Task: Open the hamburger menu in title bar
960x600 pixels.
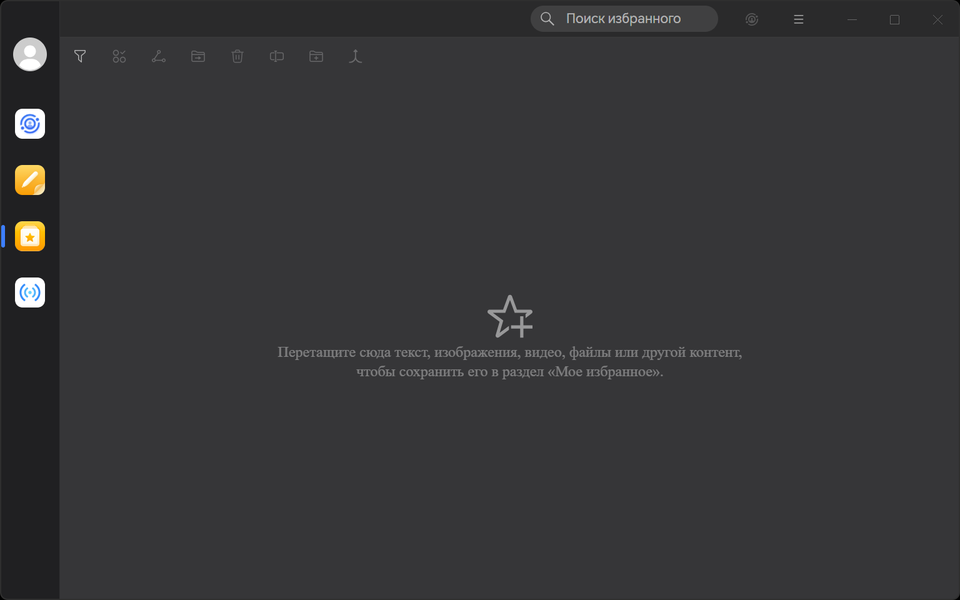Action: tap(798, 20)
